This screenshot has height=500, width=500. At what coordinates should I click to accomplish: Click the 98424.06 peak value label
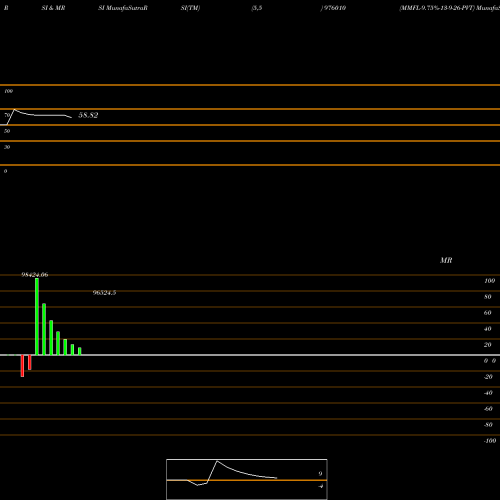pos(35,275)
